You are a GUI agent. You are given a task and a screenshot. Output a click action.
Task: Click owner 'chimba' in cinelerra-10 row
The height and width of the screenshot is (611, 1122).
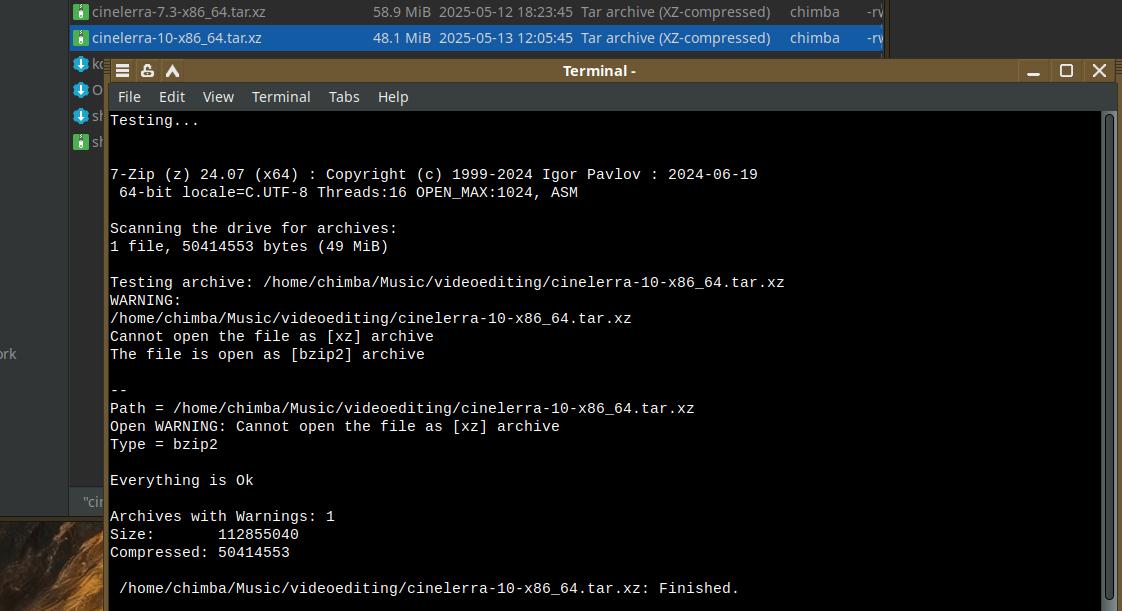coord(814,38)
